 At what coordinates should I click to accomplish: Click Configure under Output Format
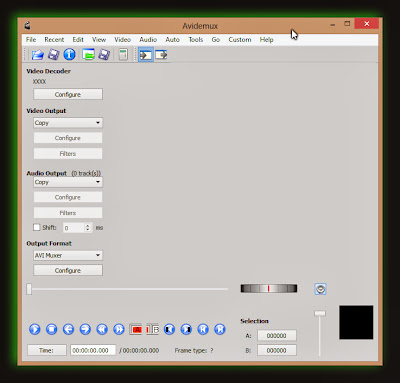click(x=68, y=270)
